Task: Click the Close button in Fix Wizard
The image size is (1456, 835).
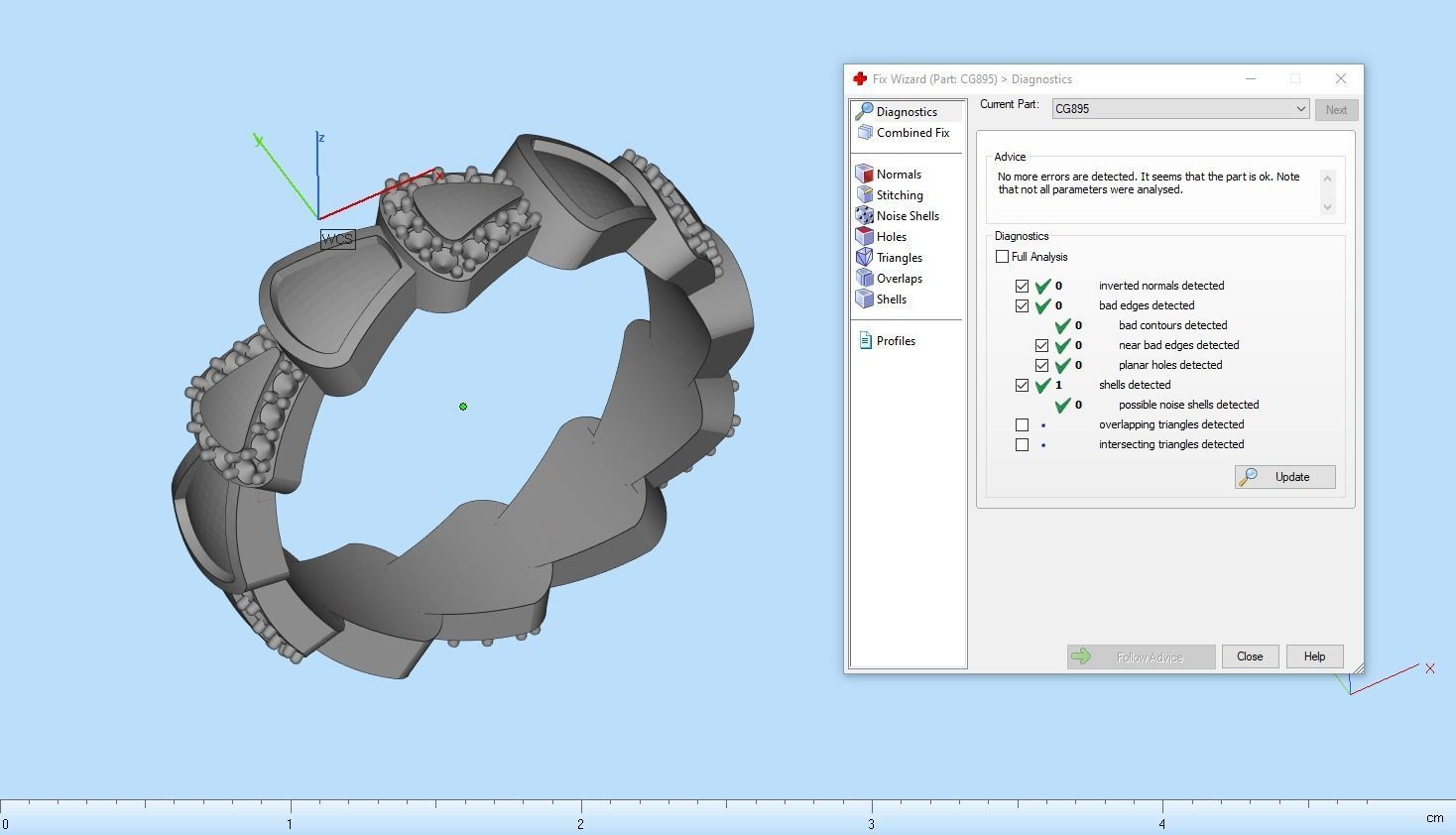Action: pos(1250,656)
